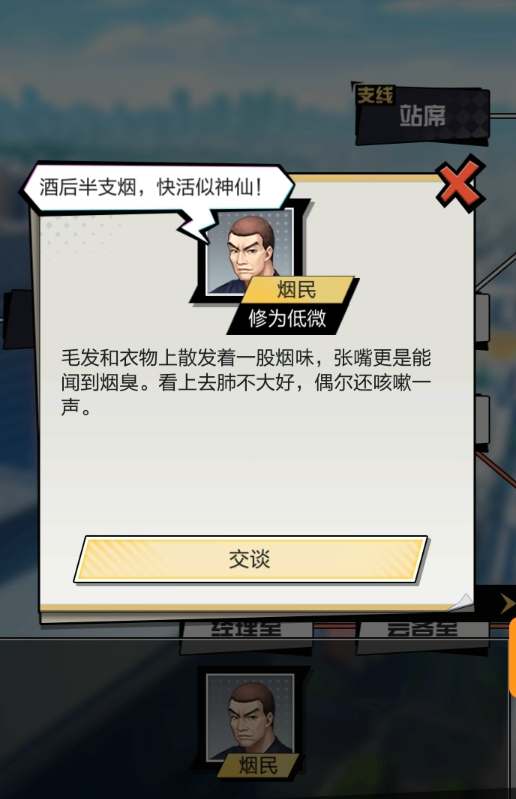
Task: Tap the 修为低微 status label
Action: (288, 319)
